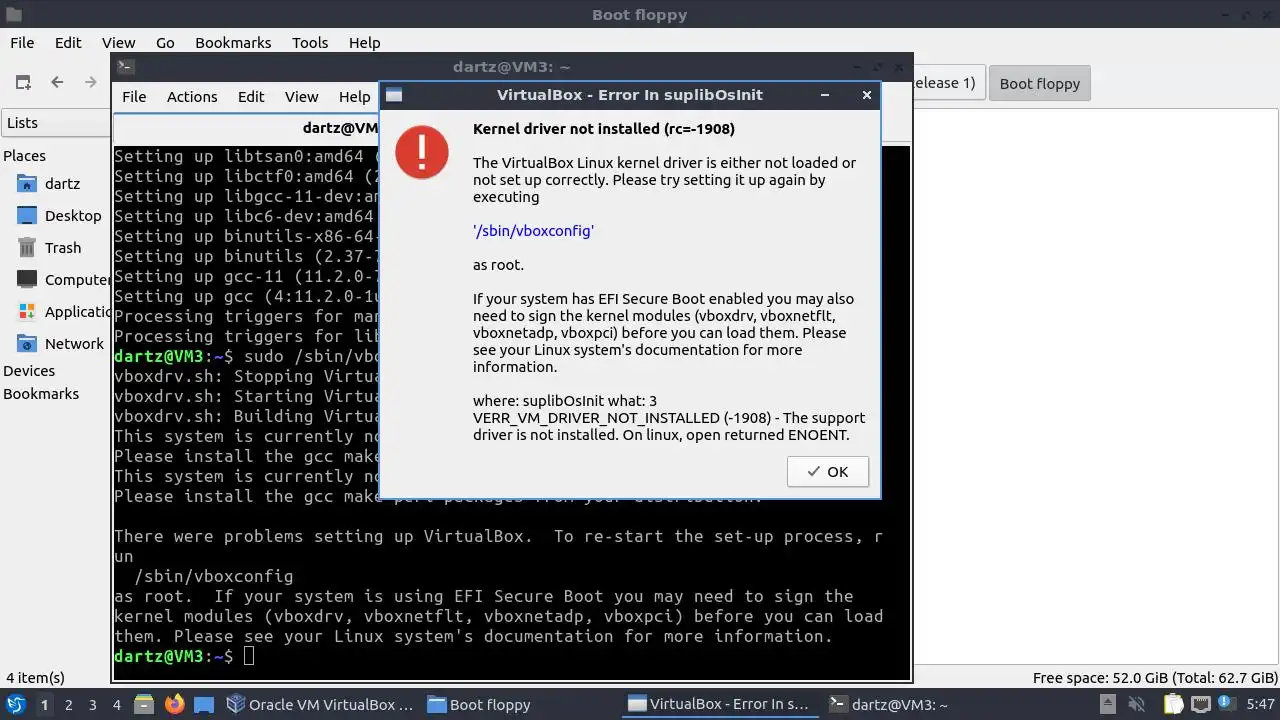Viewport: 1280px width, 720px height.
Task: Switch to workspace 3
Action: (92, 705)
